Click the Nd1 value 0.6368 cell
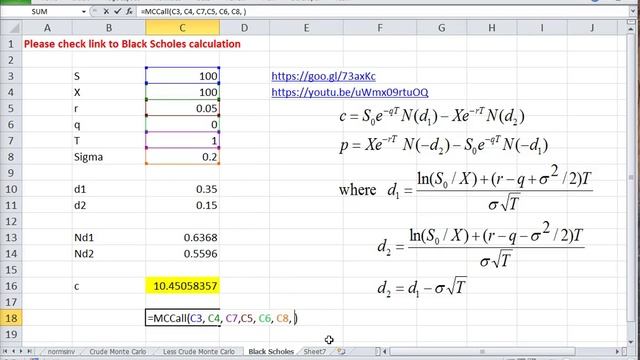Image resolution: width=640 pixels, height=360 pixels. (x=182, y=238)
